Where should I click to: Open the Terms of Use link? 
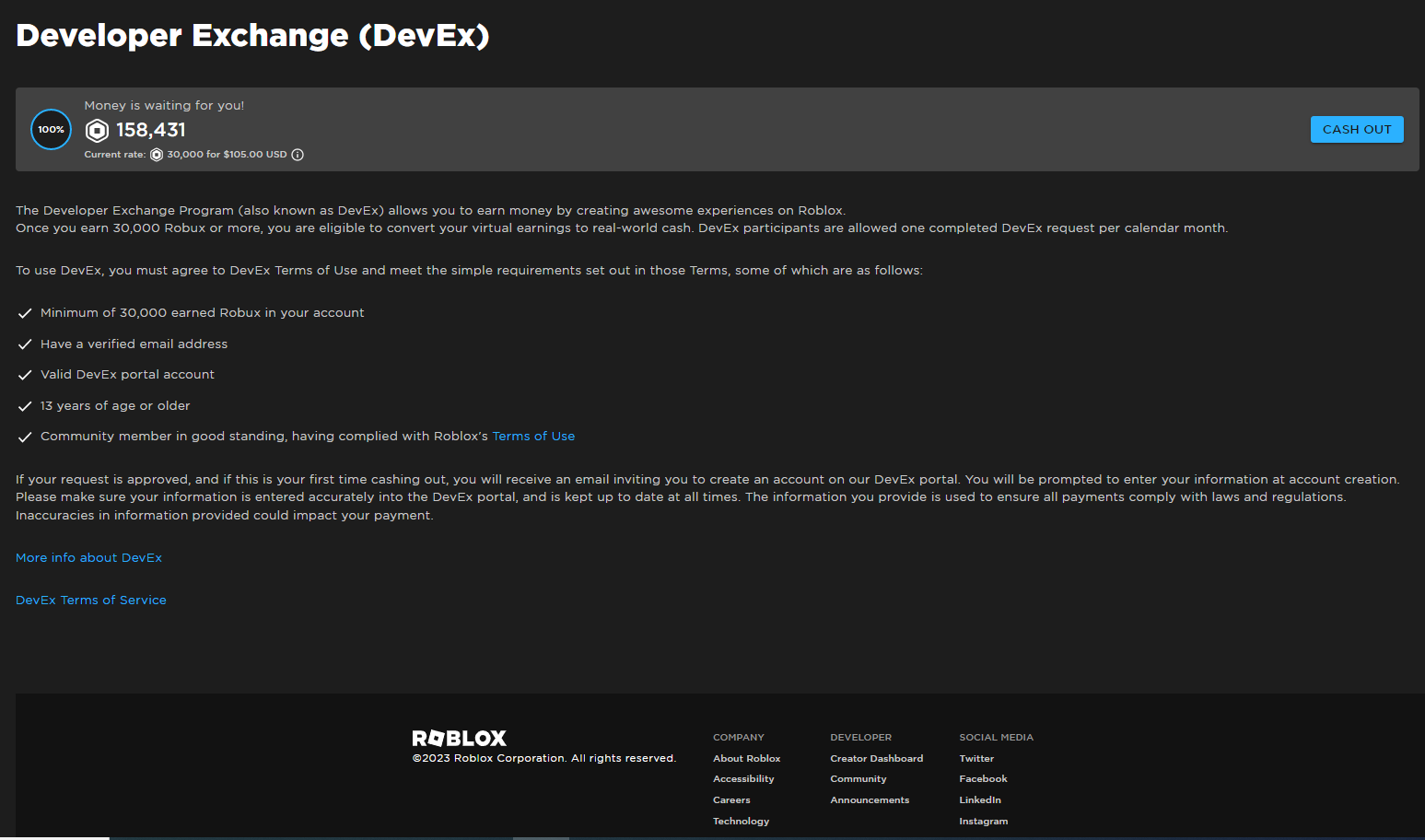point(533,437)
